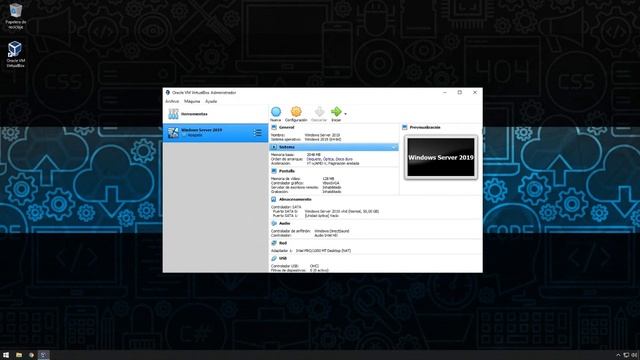Click the VirtualBox title bar icon
Screen dimensions: 640x360
pos(167,93)
